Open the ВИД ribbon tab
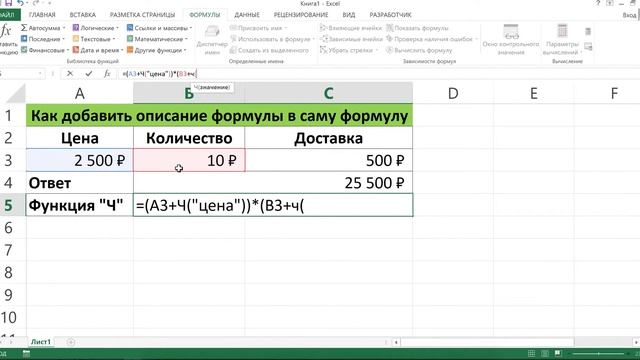The image size is (640, 360). [x=349, y=15]
